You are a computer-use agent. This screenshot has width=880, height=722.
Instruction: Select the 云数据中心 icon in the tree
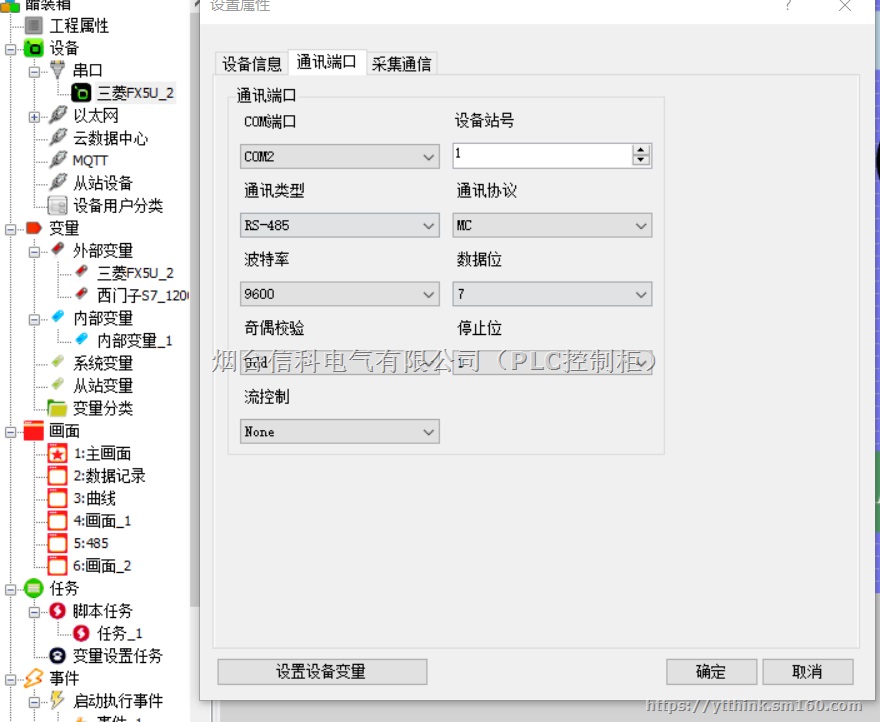pyautogui.click(x=56, y=137)
